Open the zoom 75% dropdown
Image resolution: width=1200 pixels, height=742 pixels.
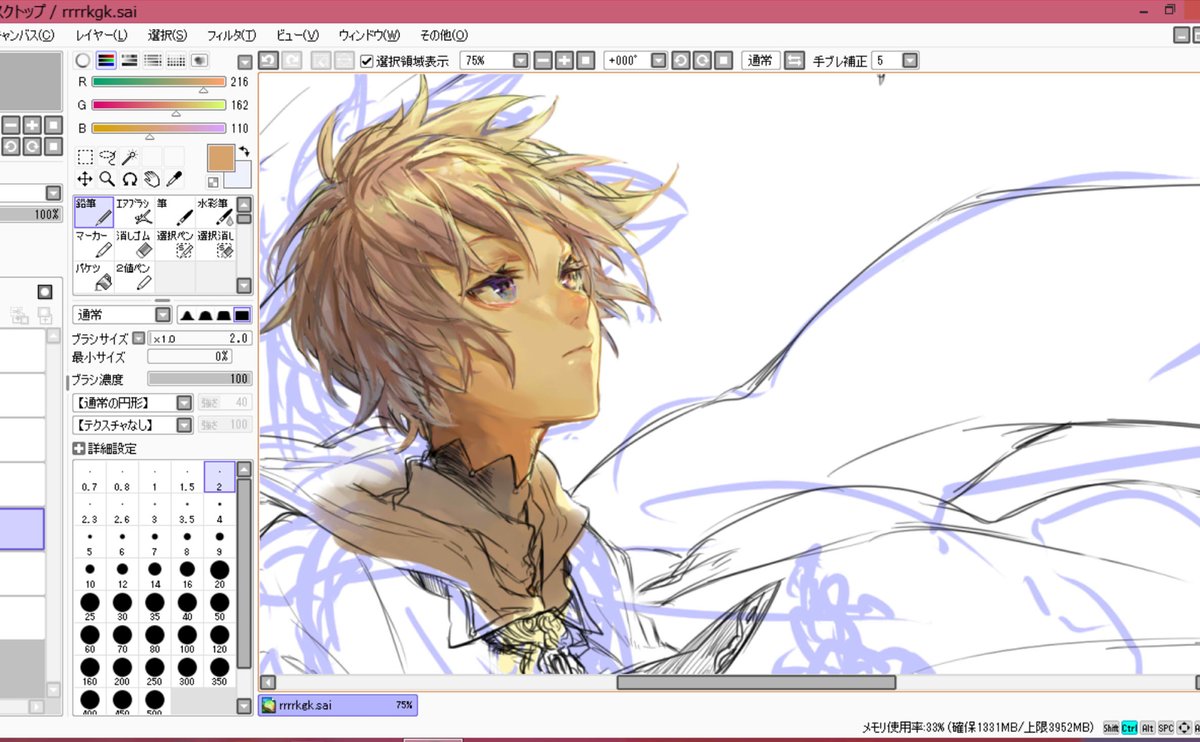520,61
